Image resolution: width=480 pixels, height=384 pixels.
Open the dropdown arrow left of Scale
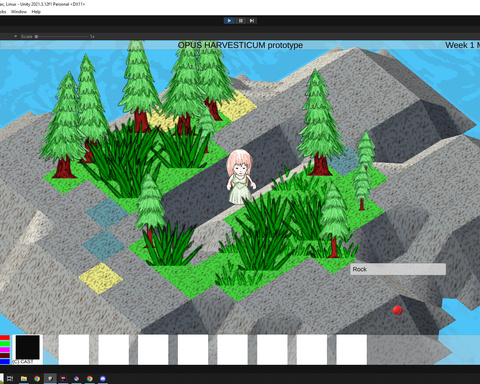pyautogui.click(x=15, y=36)
